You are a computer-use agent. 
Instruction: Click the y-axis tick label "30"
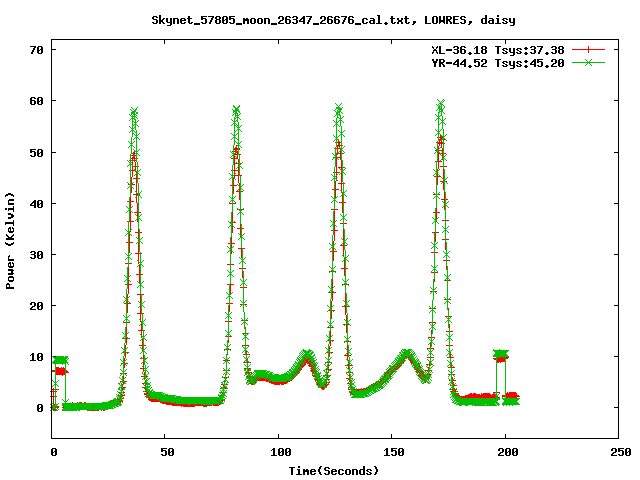36,255
